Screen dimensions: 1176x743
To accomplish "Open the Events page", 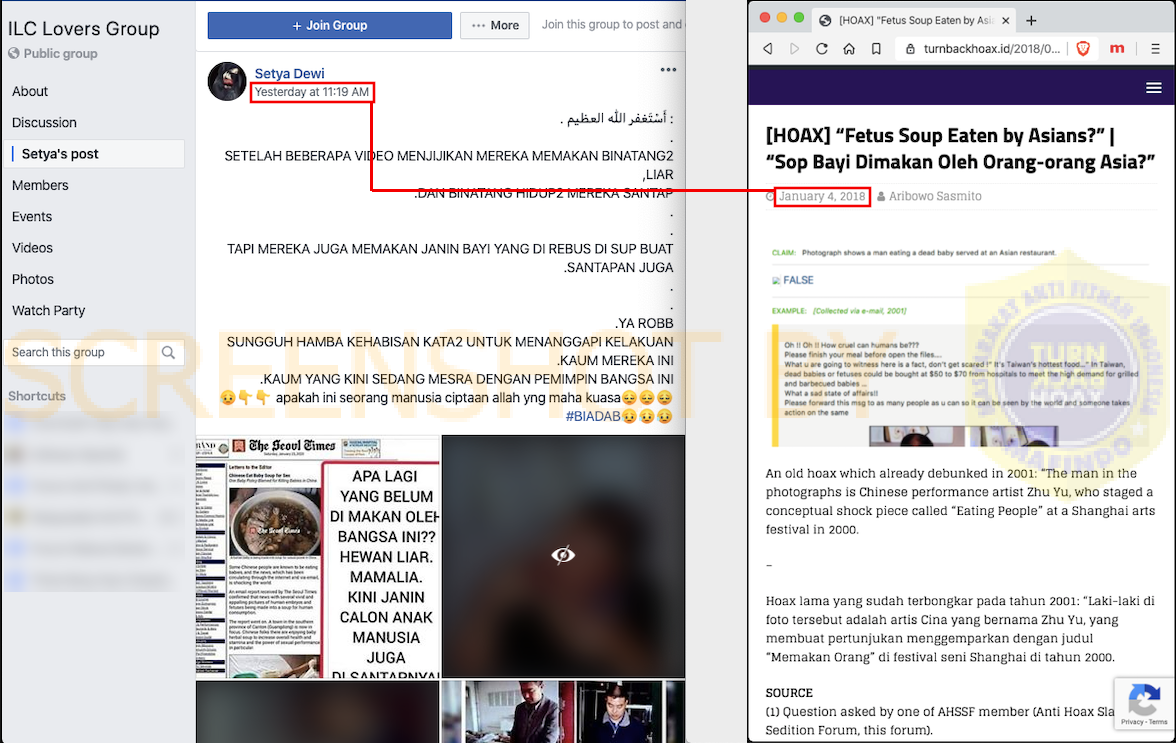I will [32, 217].
